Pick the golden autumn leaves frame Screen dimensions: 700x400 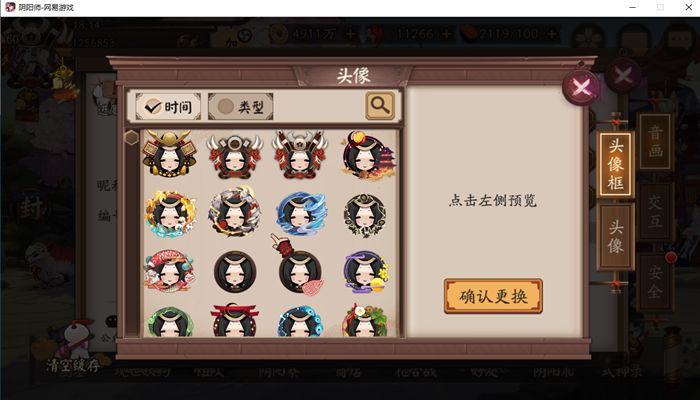point(170,214)
